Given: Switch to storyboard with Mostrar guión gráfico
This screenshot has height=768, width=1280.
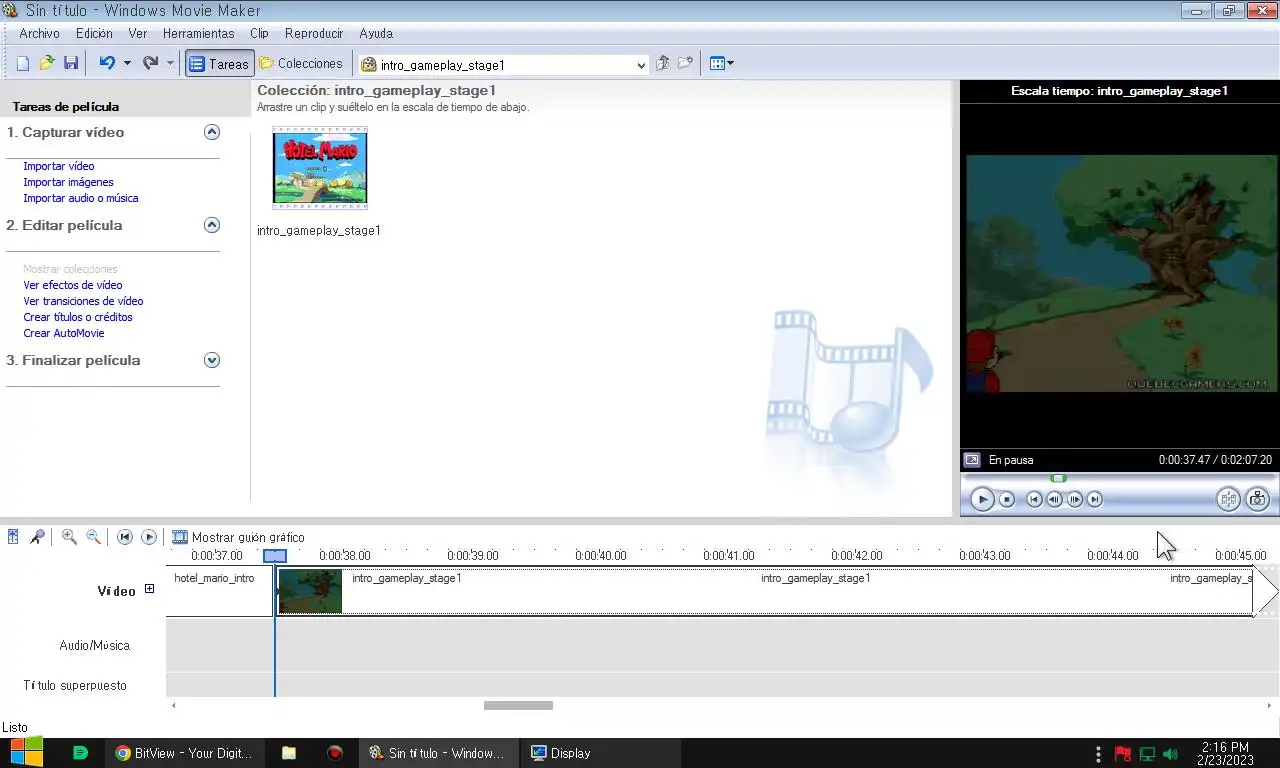Looking at the screenshot, I should 238,537.
